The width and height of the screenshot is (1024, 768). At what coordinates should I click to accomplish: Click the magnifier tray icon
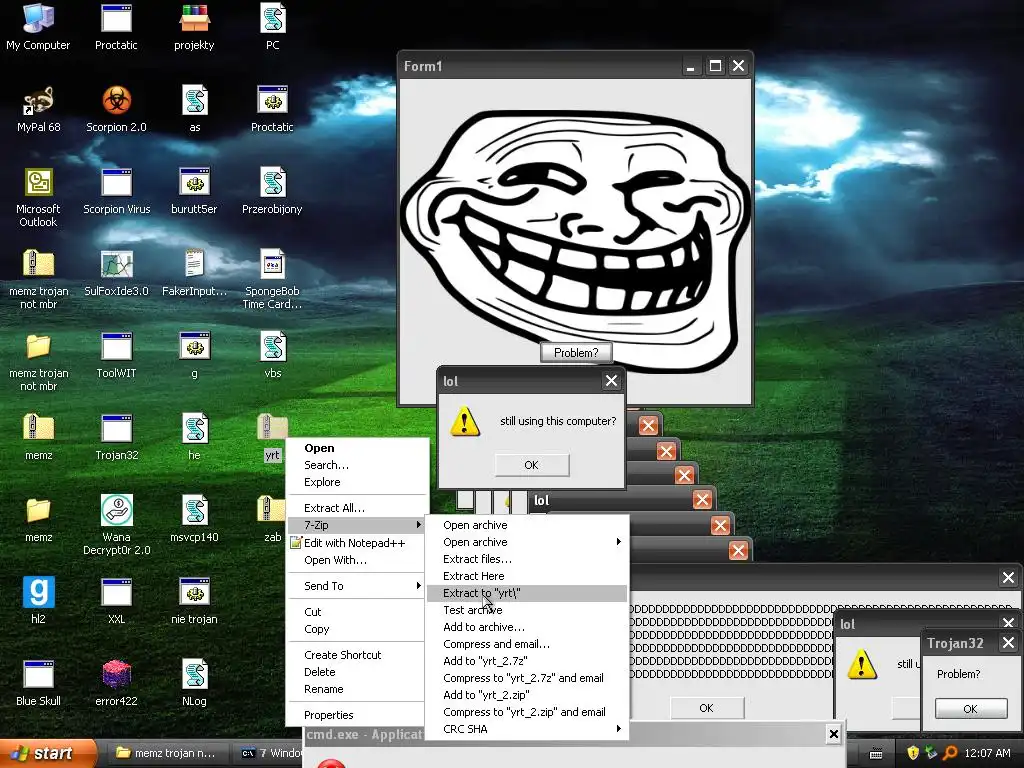(950, 753)
